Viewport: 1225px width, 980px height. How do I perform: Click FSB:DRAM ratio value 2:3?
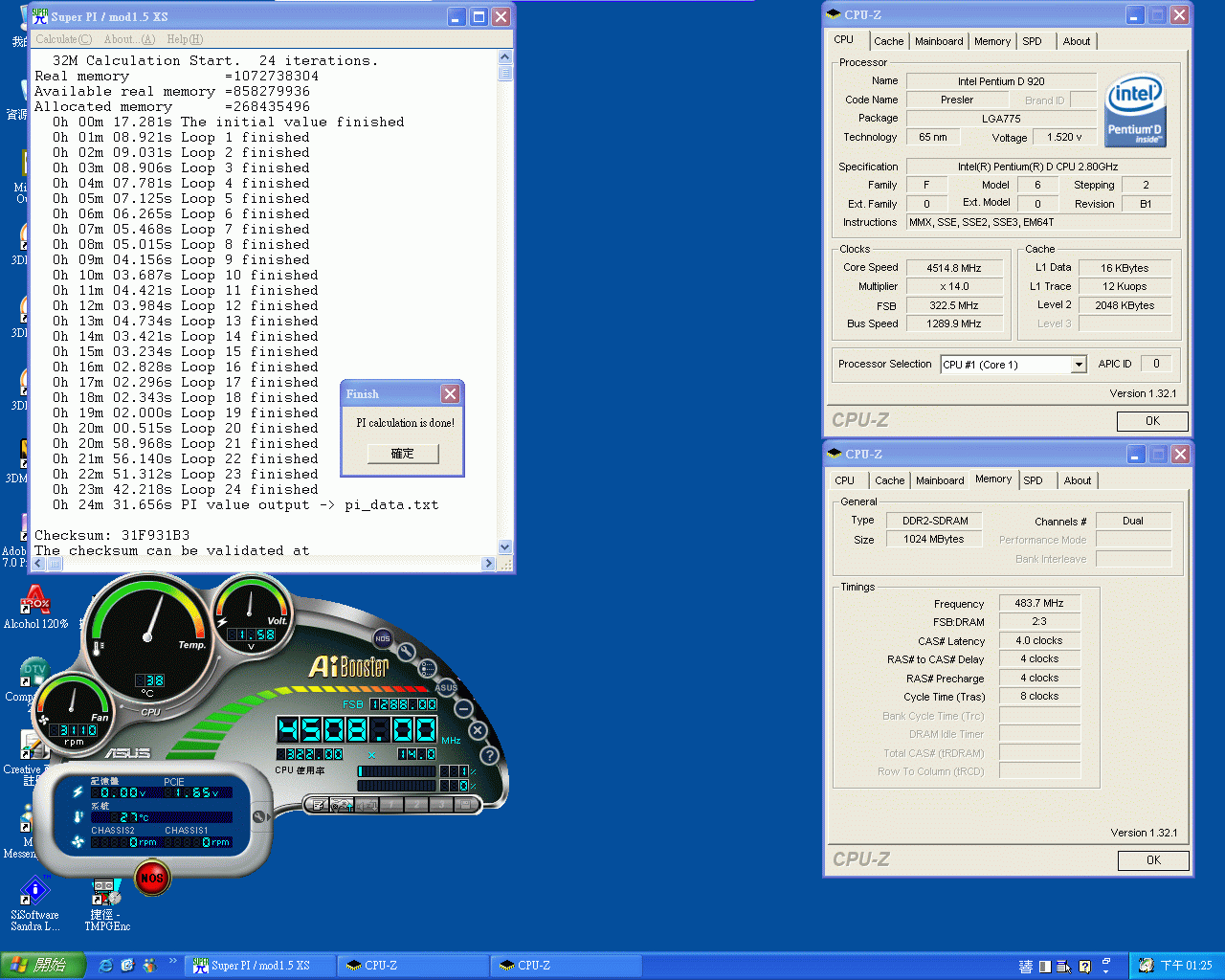(x=1039, y=622)
